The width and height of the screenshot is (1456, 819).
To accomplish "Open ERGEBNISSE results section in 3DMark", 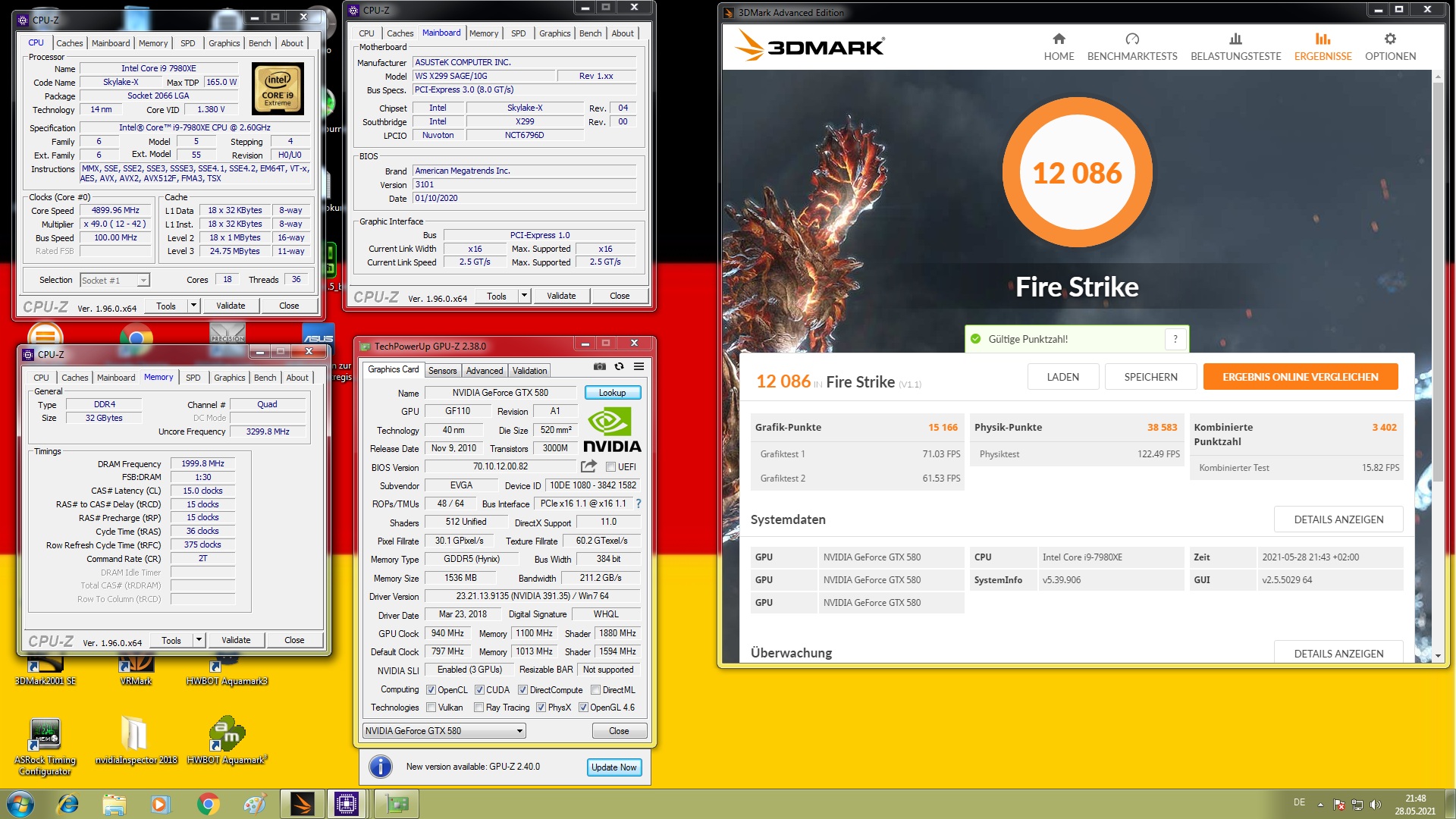I will (x=1323, y=47).
